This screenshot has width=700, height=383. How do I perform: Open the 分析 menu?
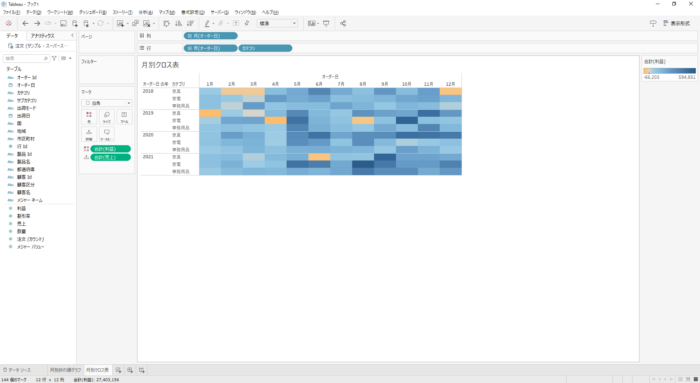pyautogui.click(x=146, y=12)
